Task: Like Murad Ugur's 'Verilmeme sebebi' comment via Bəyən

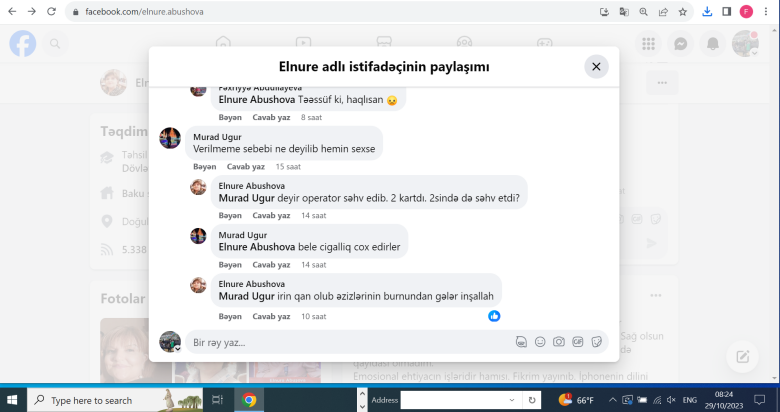Action: pos(204,166)
